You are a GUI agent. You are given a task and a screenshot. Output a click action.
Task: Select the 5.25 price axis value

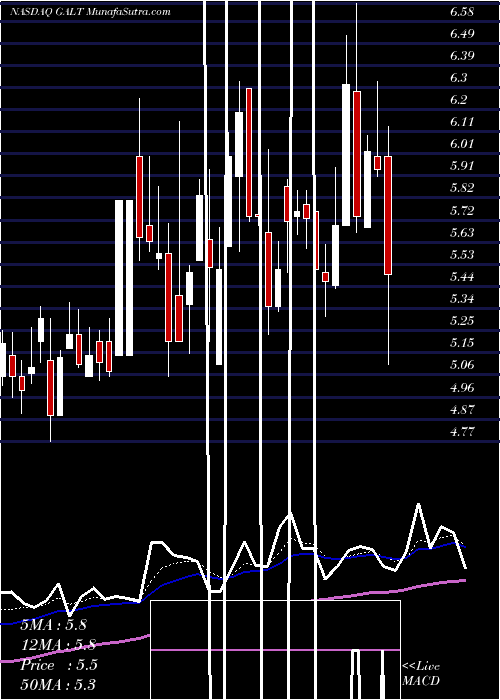[462, 321]
